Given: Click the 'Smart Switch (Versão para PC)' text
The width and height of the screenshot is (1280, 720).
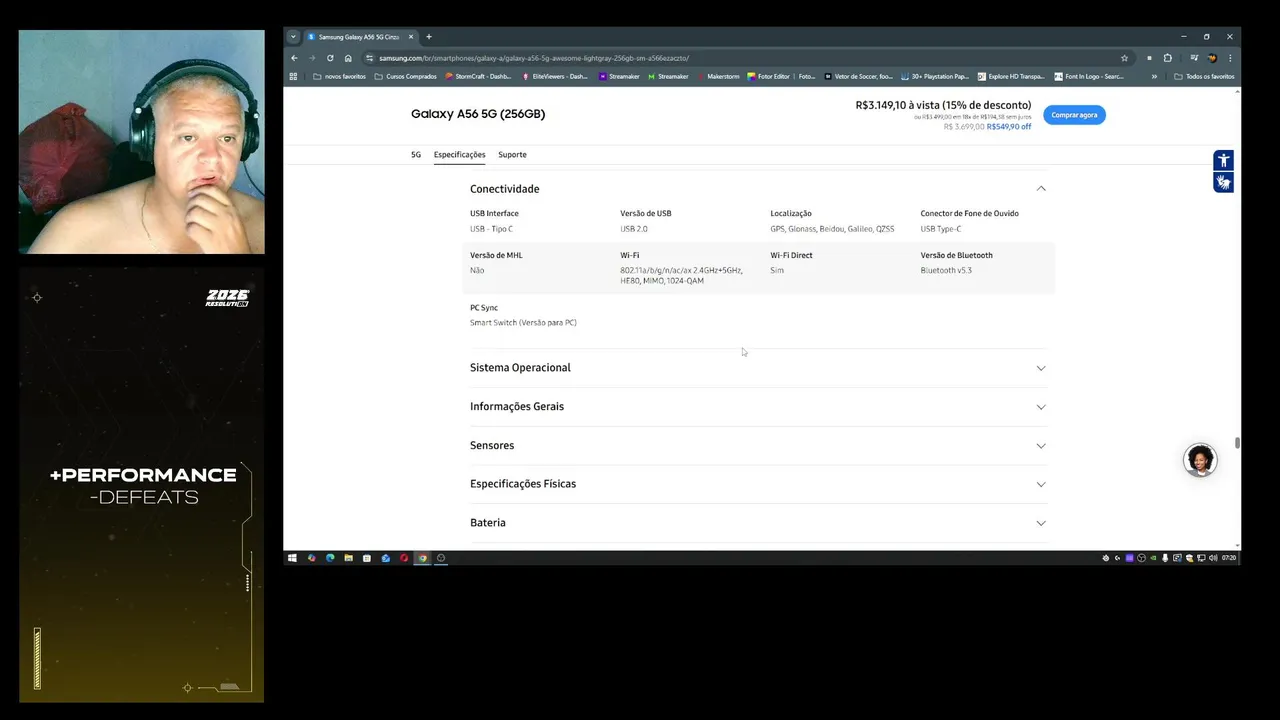Looking at the screenshot, I should pos(523,323).
